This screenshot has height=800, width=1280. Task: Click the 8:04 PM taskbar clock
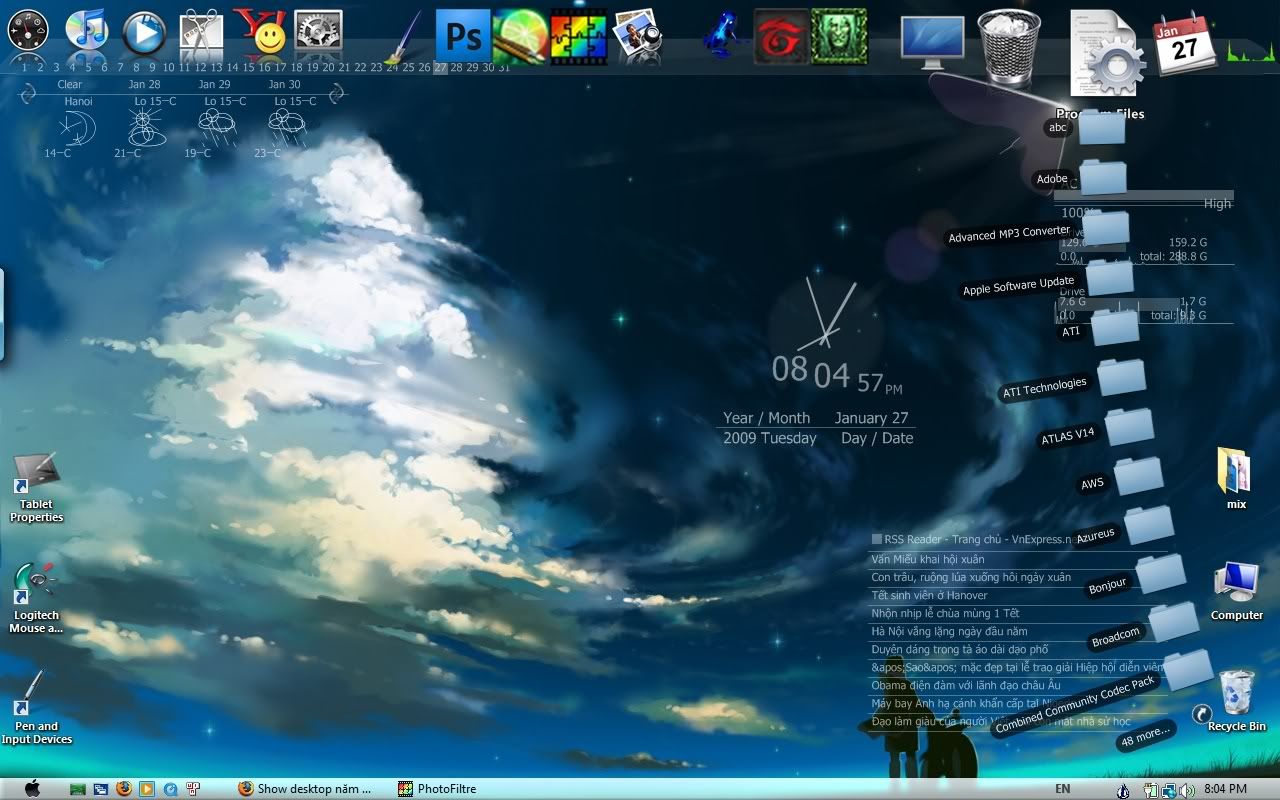(1226, 789)
